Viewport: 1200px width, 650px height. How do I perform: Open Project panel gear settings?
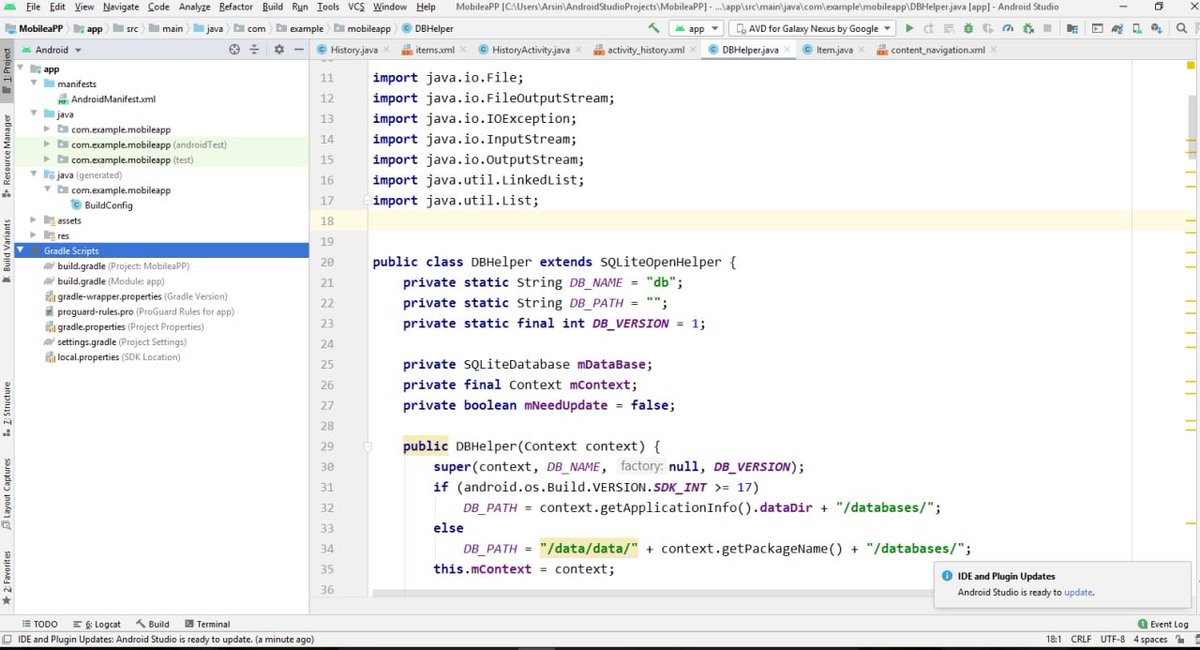[279, 49]
